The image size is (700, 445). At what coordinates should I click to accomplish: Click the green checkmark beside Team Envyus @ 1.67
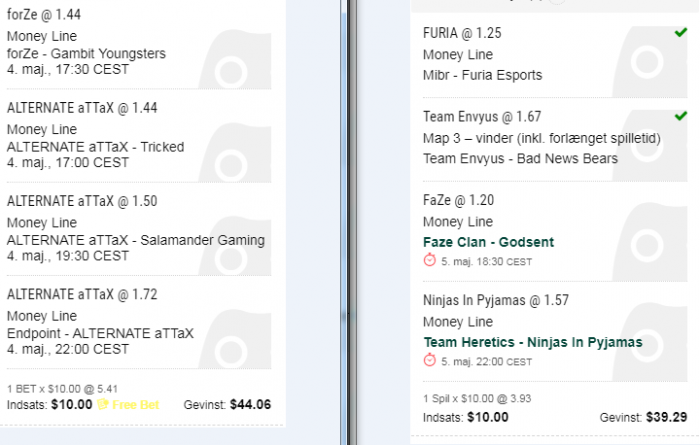[x=680, y=116]
